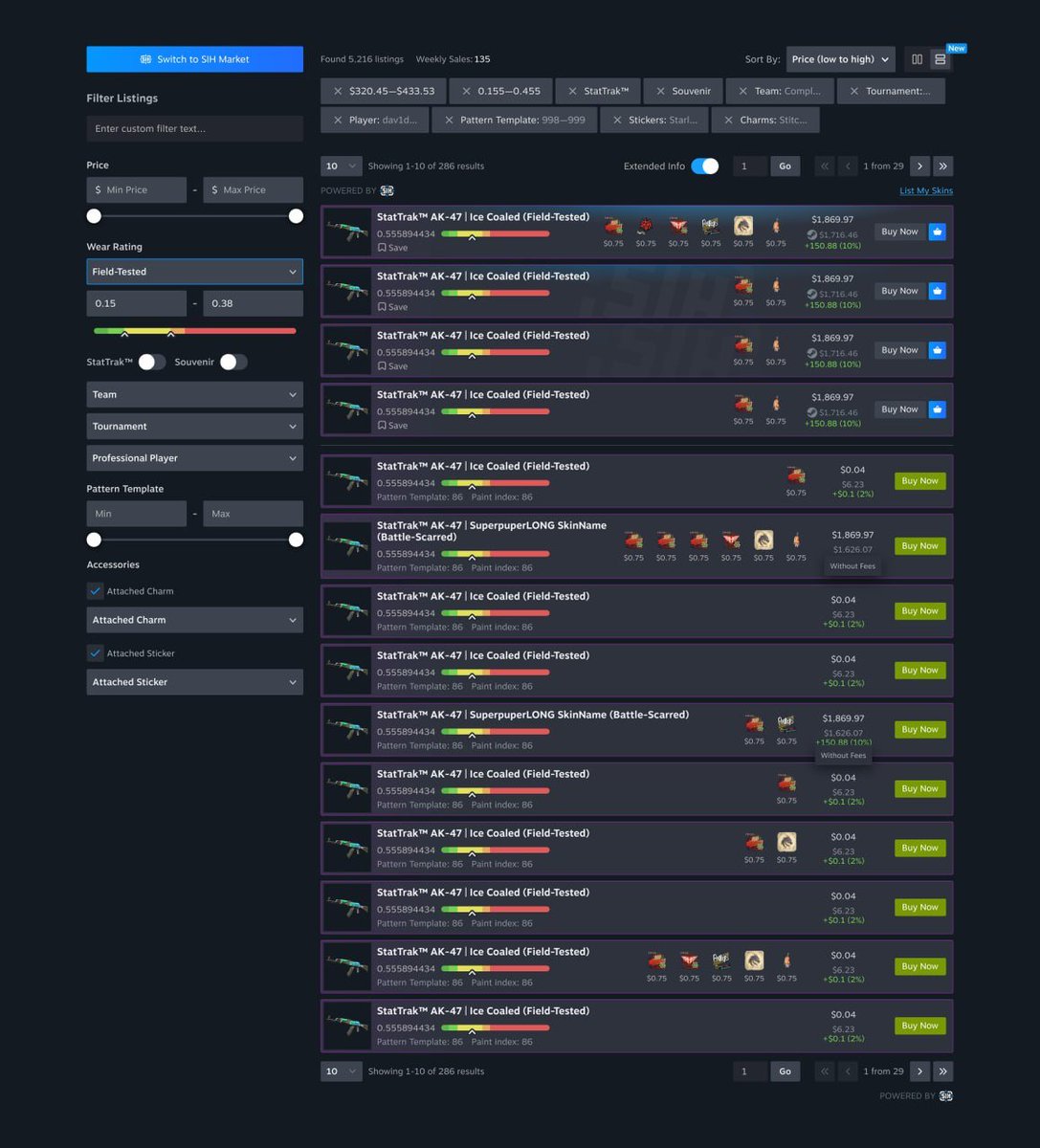Viewport: 1040px width, 1148px height.
Task: Add first $1,869.97 listing to cart
Action: [937, 232]
